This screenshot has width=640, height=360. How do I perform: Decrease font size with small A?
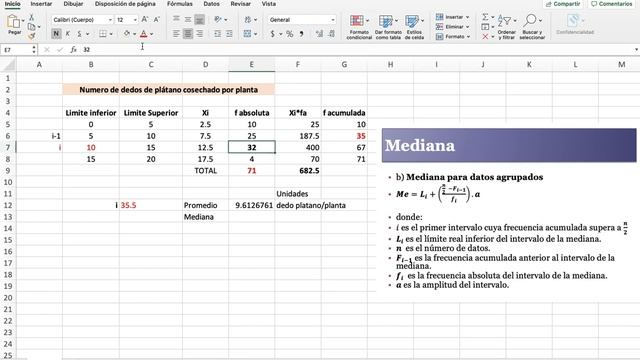156,20
